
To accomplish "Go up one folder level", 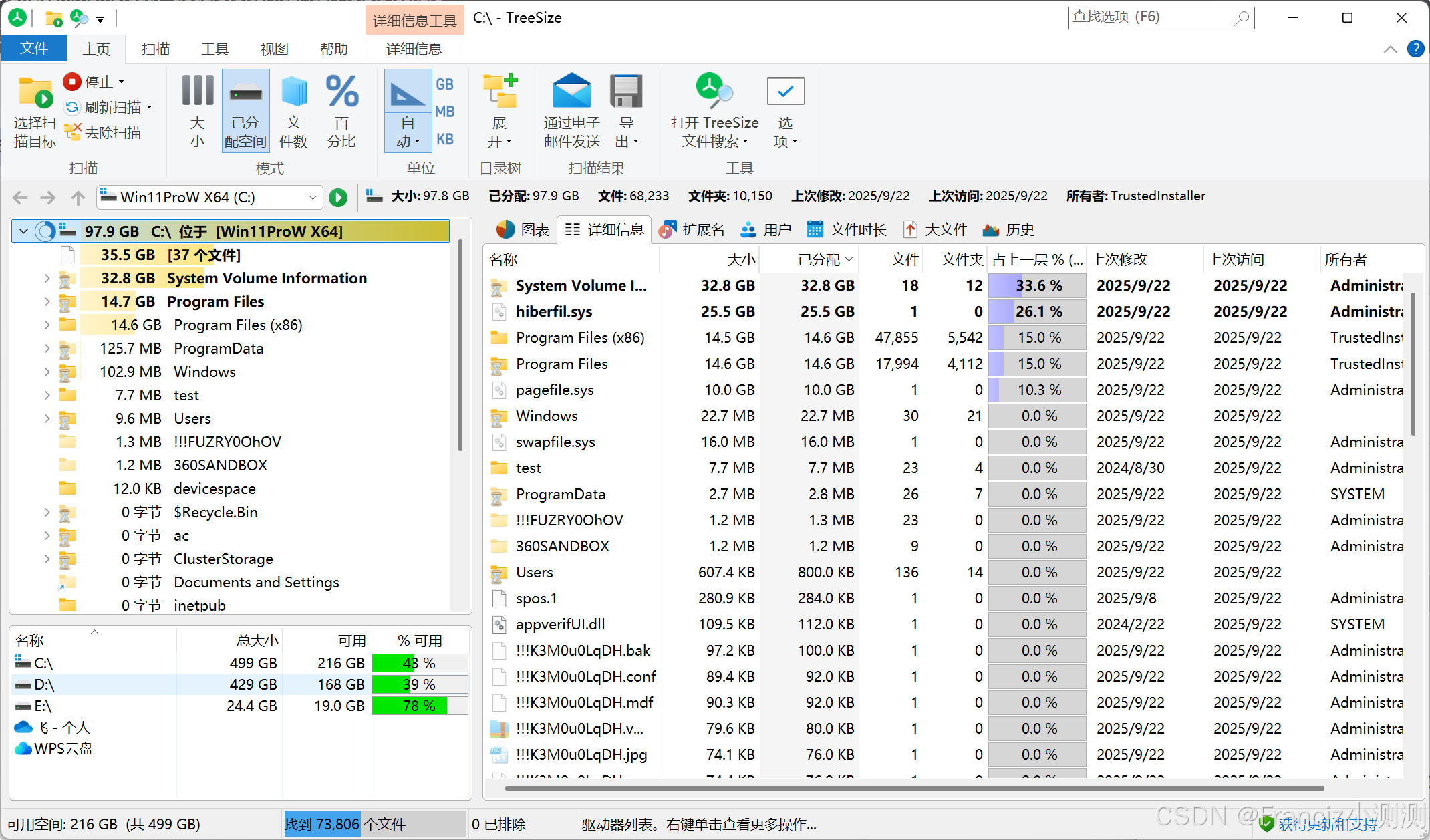I will [78, 198].
